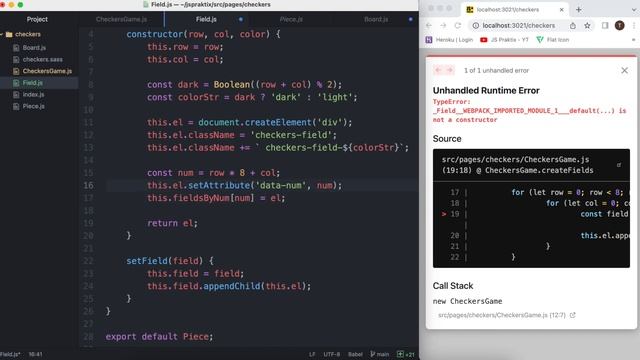640x360 pixels.
Task: Open the CheckersGame.js editor tab
Action: [x=122, y=19]
